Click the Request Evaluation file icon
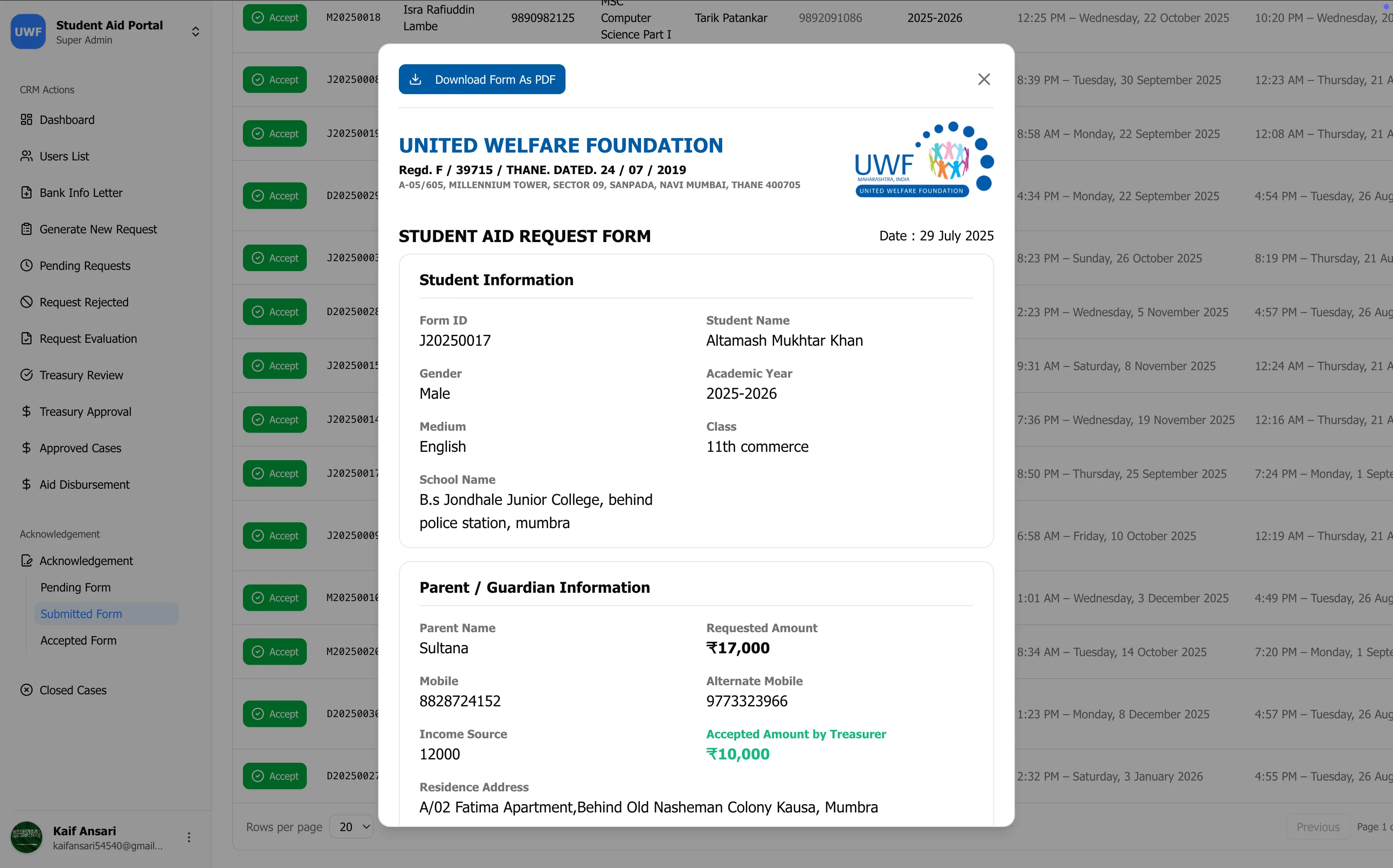The width and height of the screenshot is (1393, 868). click(27, 338)
